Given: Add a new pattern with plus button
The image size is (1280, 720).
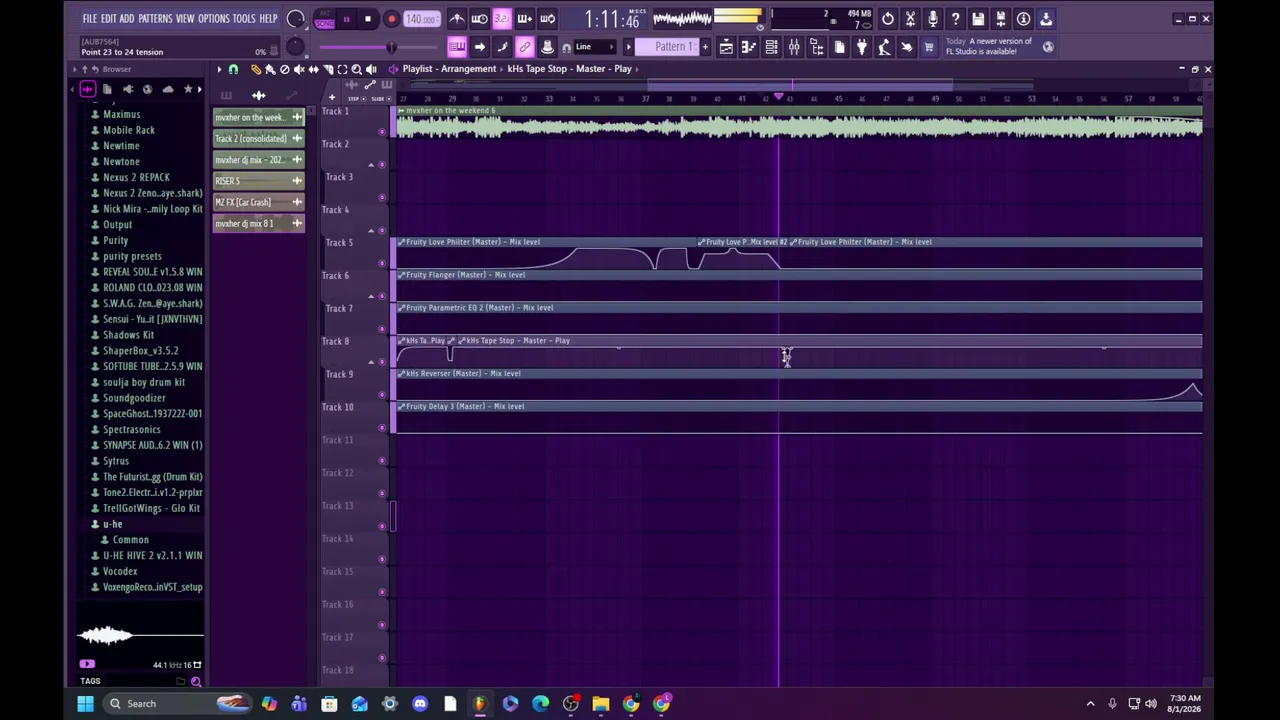Looking at the screenshot, I should point(705,47).
